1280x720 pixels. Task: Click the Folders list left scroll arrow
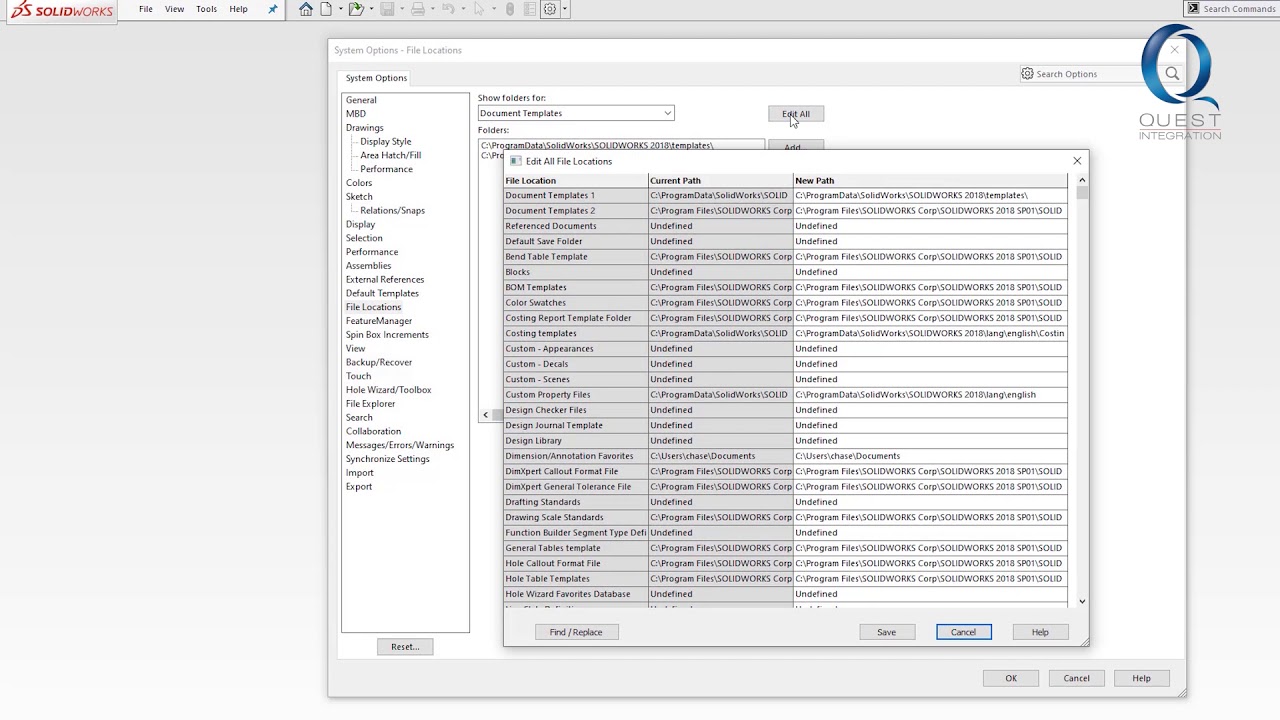[486, 415]
